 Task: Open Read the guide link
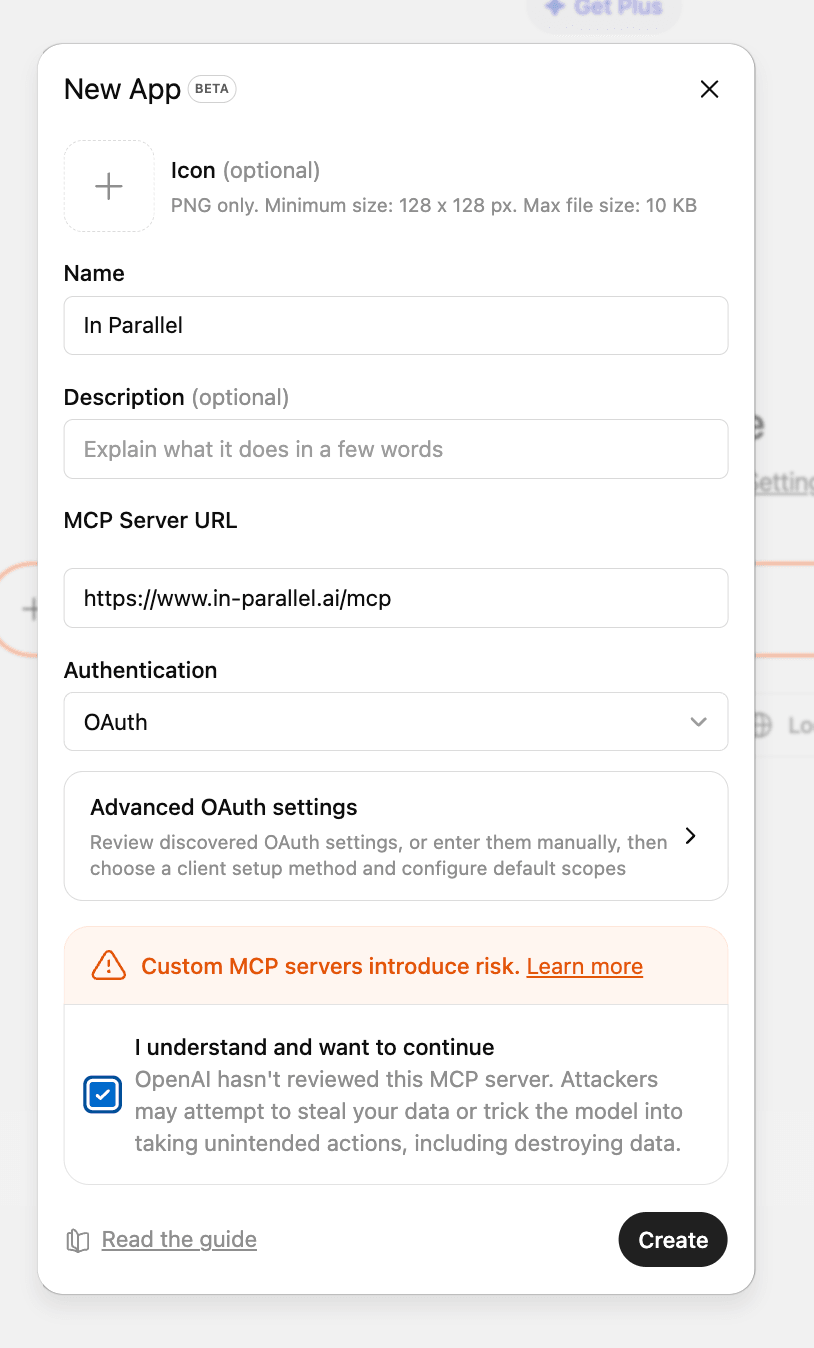[x=179, y=1240]
